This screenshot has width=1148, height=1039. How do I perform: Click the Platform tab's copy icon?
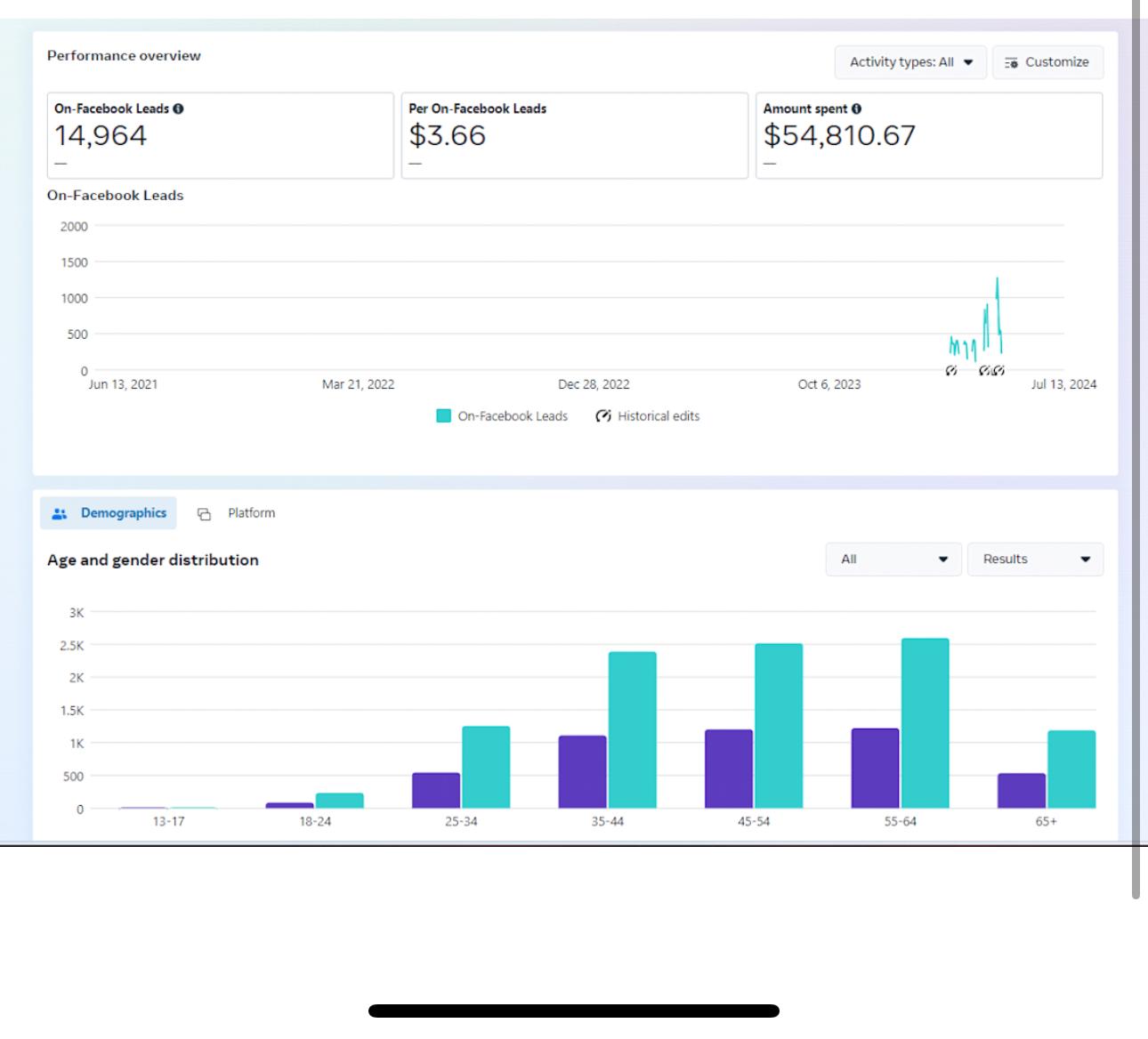coord(204,514)
